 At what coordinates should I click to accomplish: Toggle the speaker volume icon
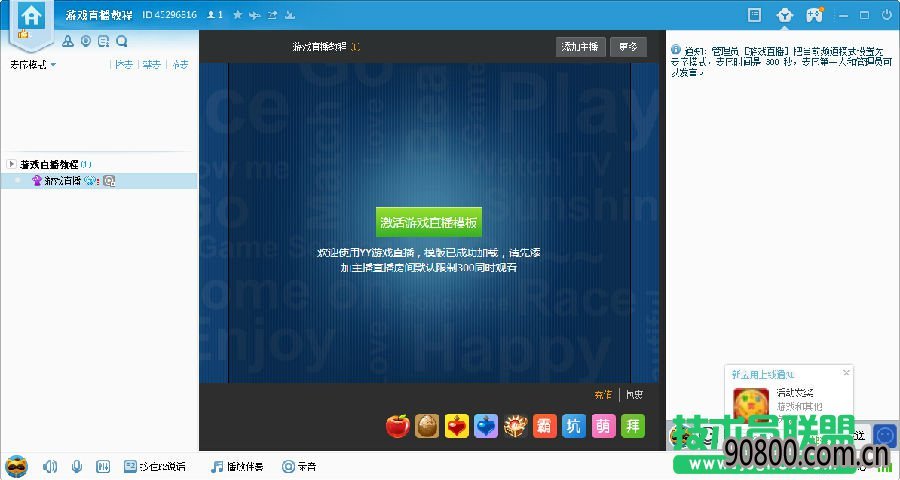coord(50,466)
